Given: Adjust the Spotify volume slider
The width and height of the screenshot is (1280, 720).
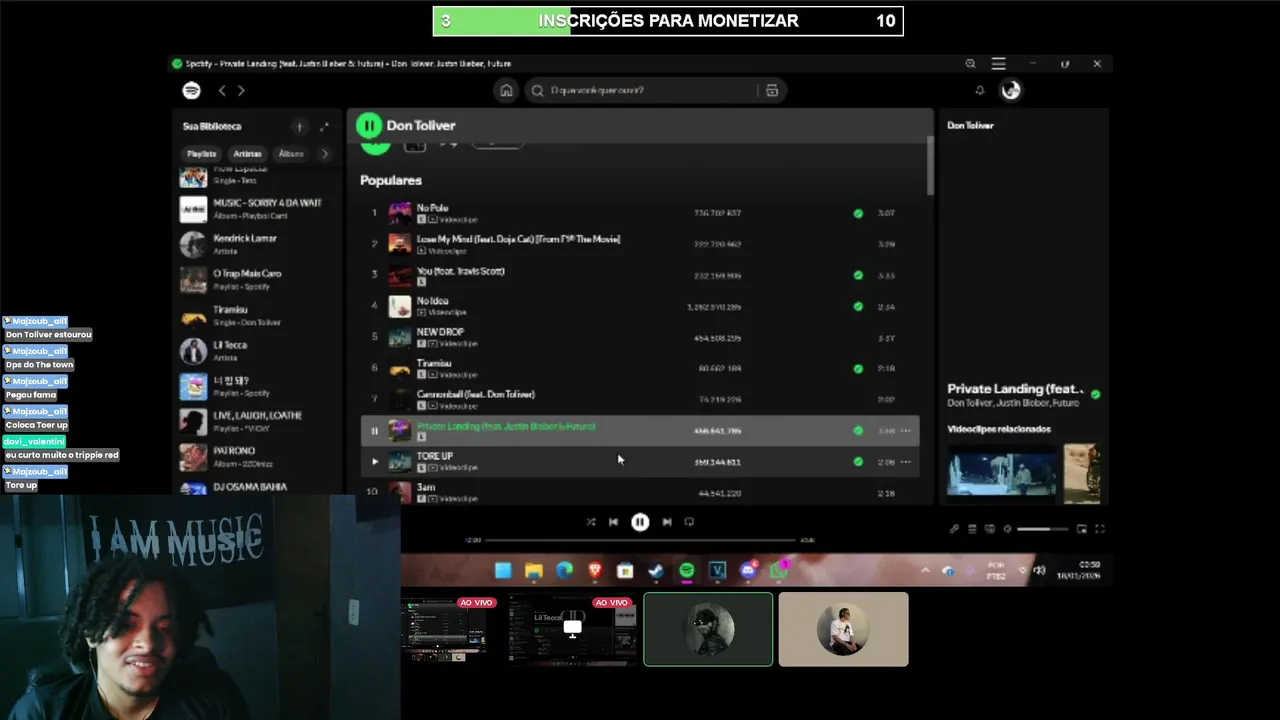Looking at the screenshot, I should click(x=1043, y=529).
